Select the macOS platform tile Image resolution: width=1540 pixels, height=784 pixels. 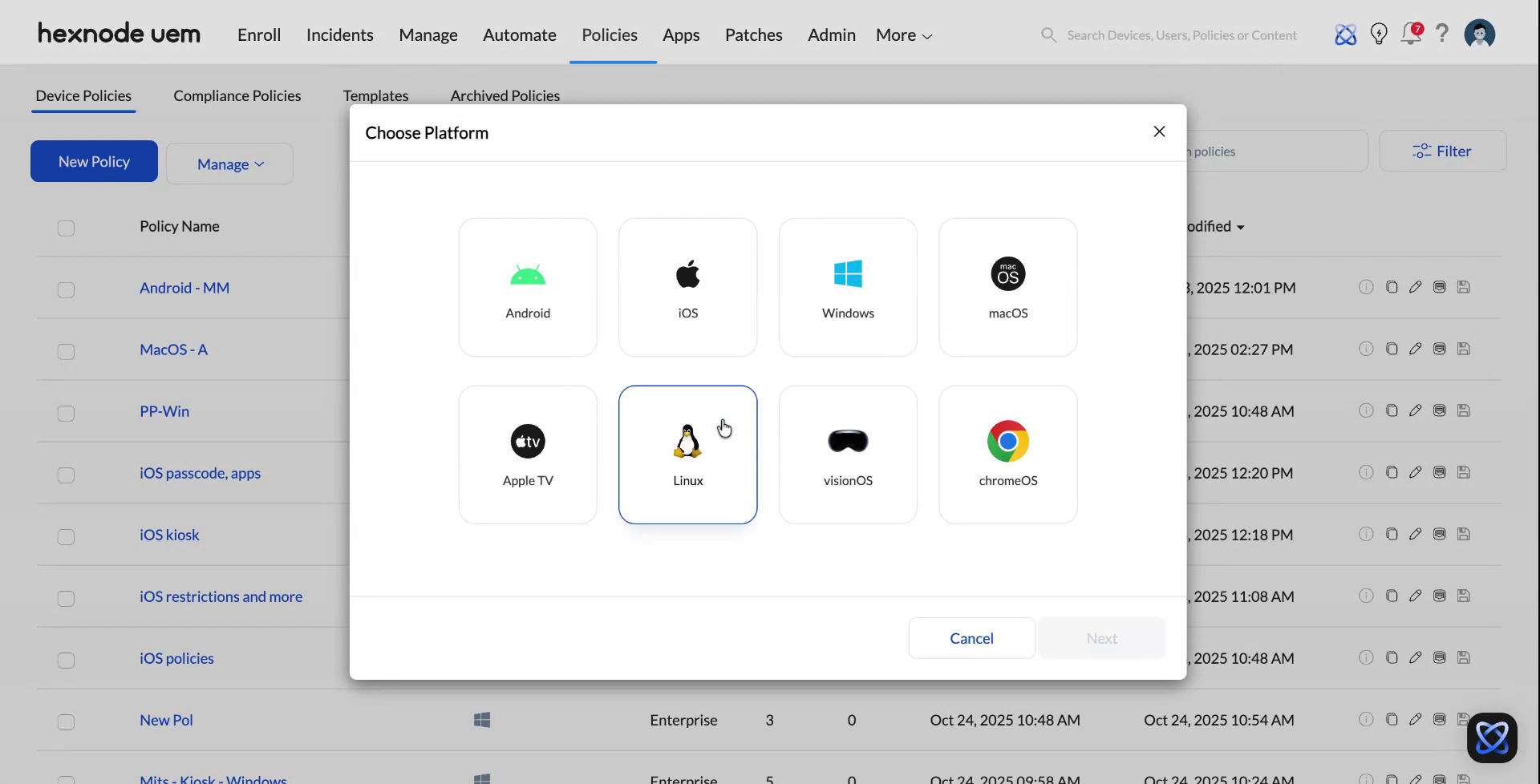[1007, 287]
